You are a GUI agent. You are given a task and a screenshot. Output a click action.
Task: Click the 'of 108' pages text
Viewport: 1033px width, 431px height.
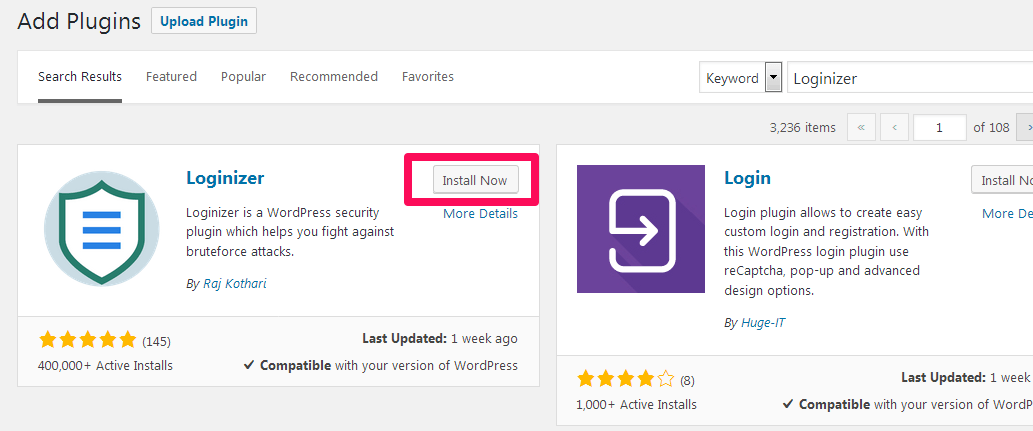pyautogui.click(x=991, y=127)
